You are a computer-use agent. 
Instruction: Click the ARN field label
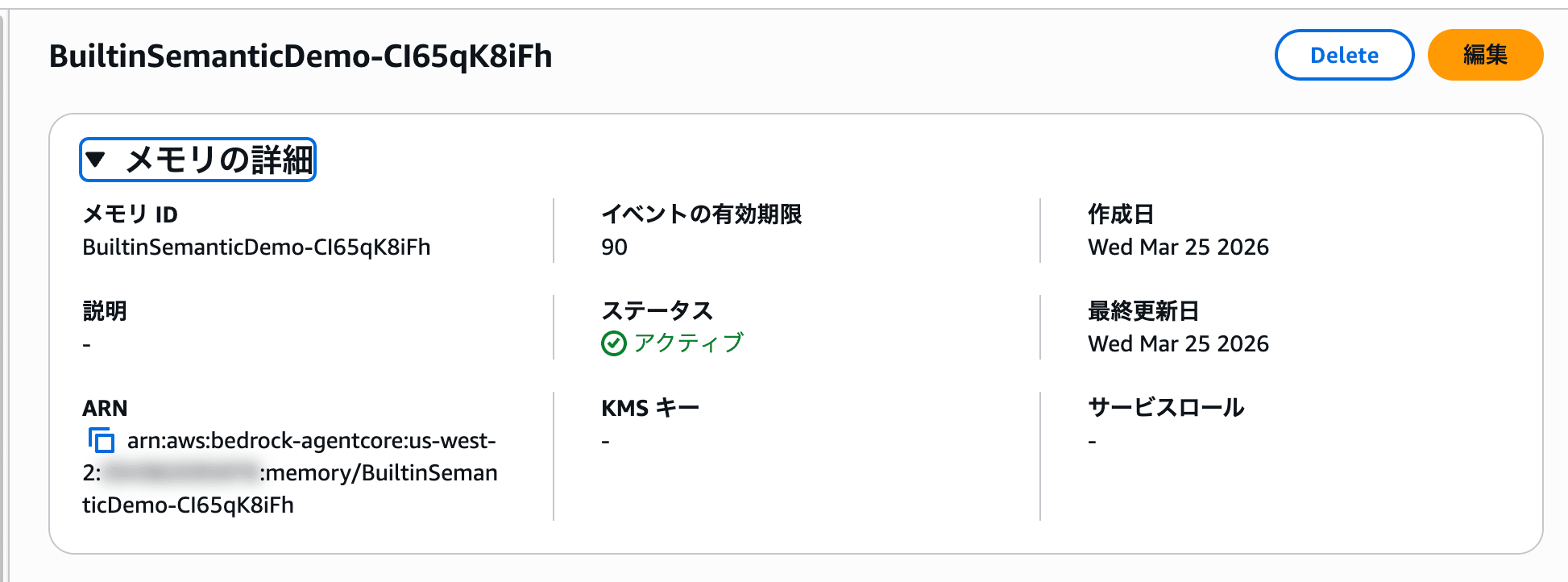[x=105, y=408]
